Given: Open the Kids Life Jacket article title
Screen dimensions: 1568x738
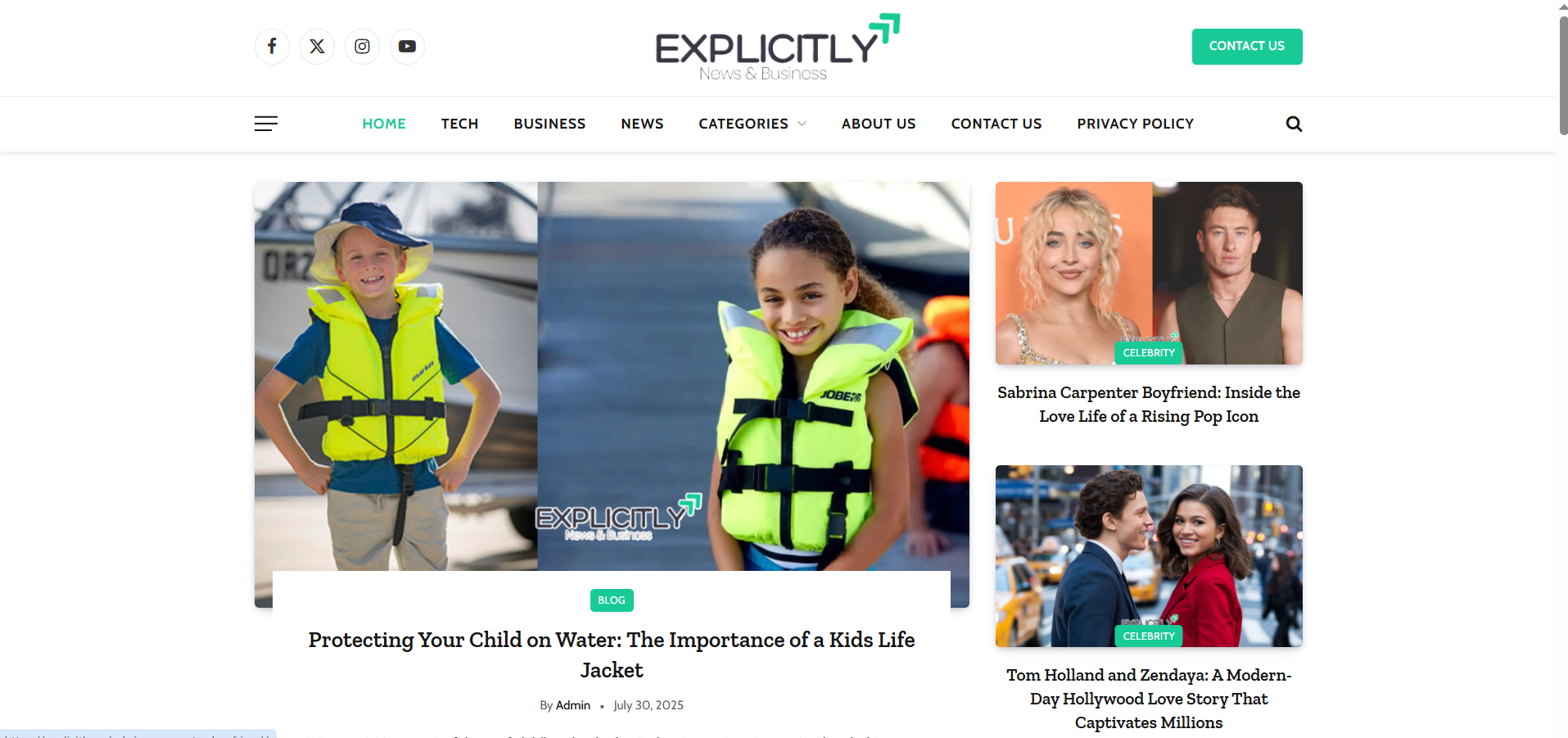Looking at the screenshot, I should [x=612, y=654].
